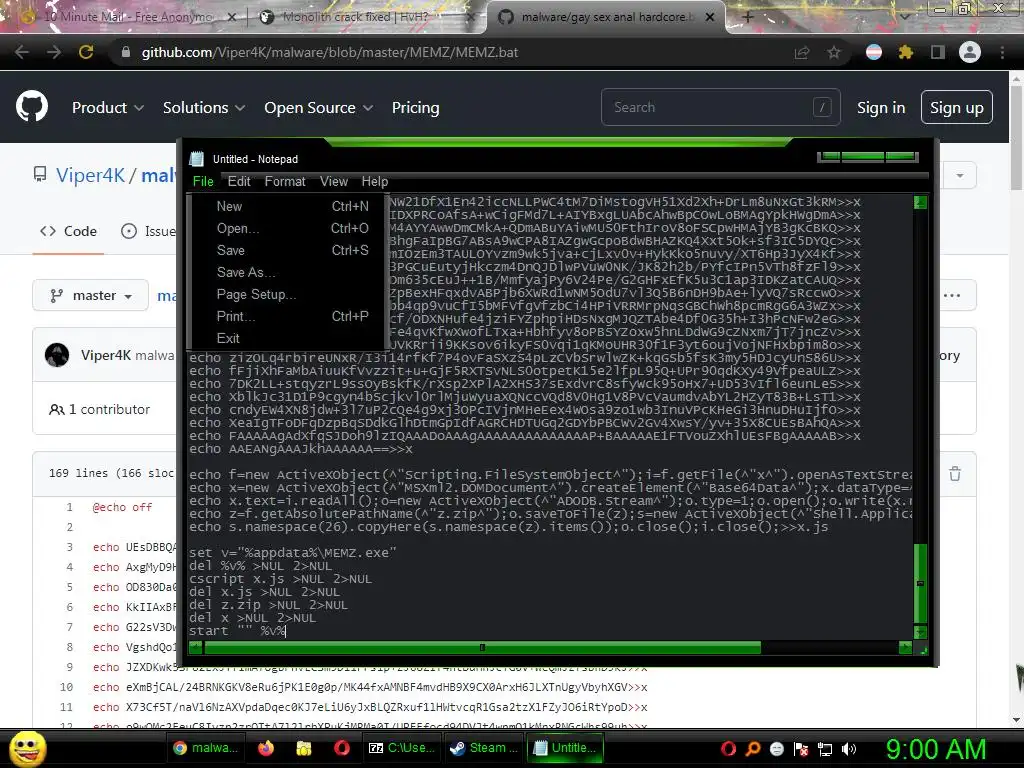Click Pricing link on GitHub

pos(415,107)
